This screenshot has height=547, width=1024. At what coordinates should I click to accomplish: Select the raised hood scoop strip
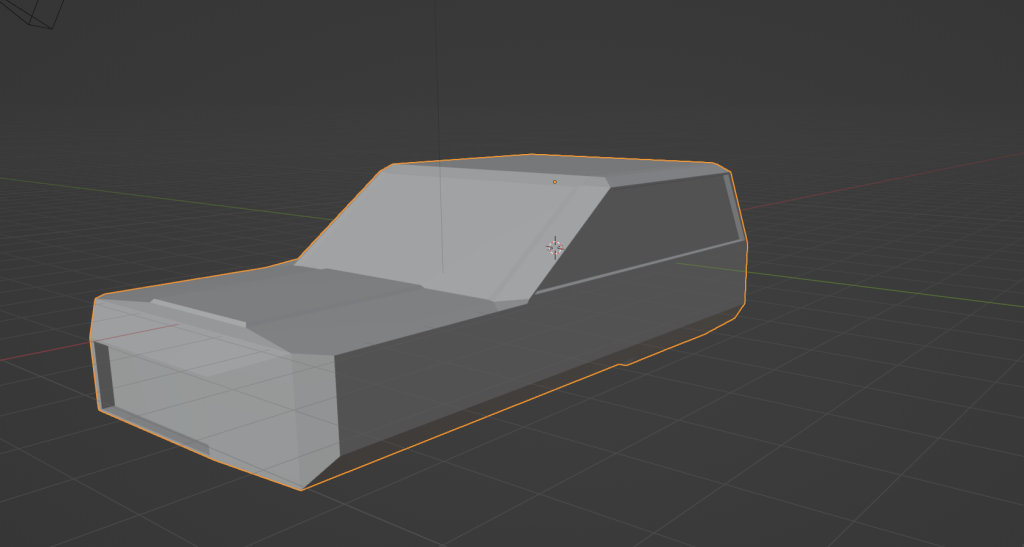pos(198,312)
